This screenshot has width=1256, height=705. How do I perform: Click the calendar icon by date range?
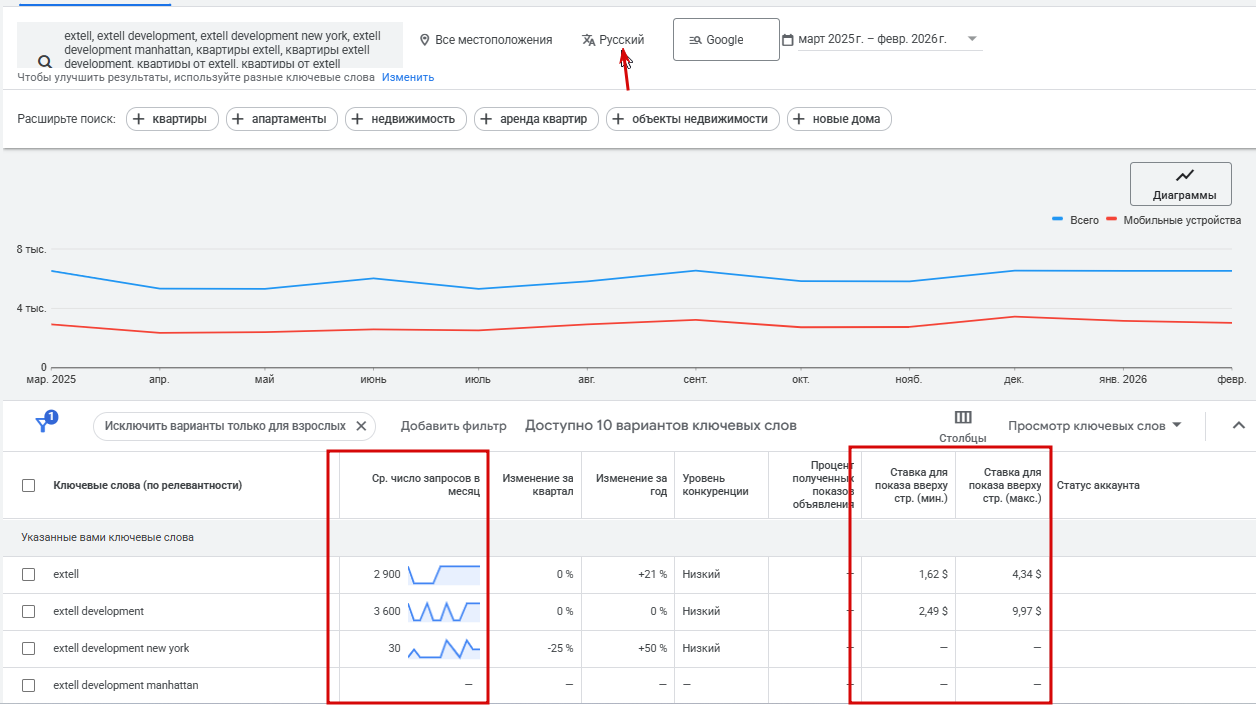[x=788, y=40]
